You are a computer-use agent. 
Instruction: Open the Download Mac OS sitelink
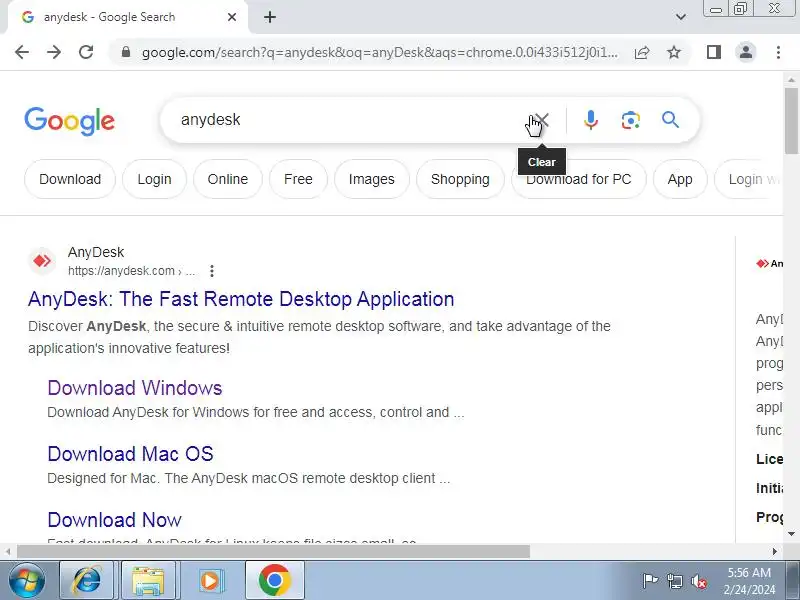click(x=130, y=454)
